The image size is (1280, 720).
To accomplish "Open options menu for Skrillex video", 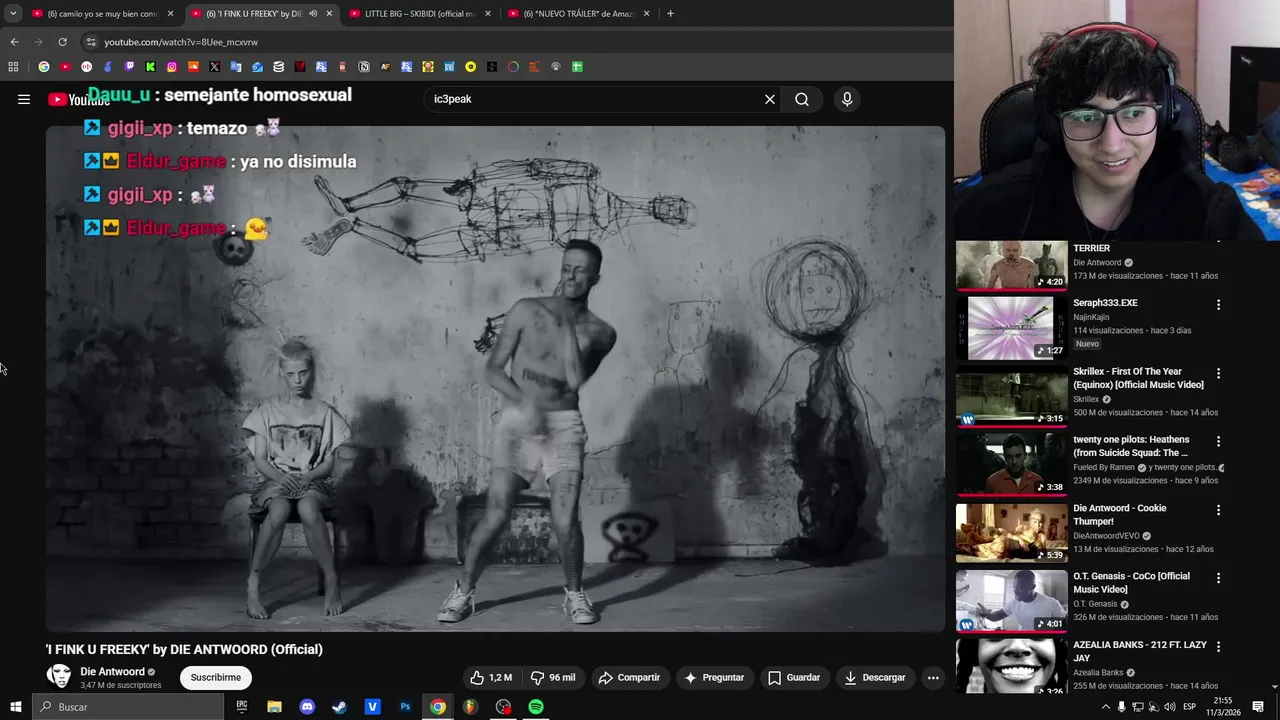I will (x=1218, y=373).
